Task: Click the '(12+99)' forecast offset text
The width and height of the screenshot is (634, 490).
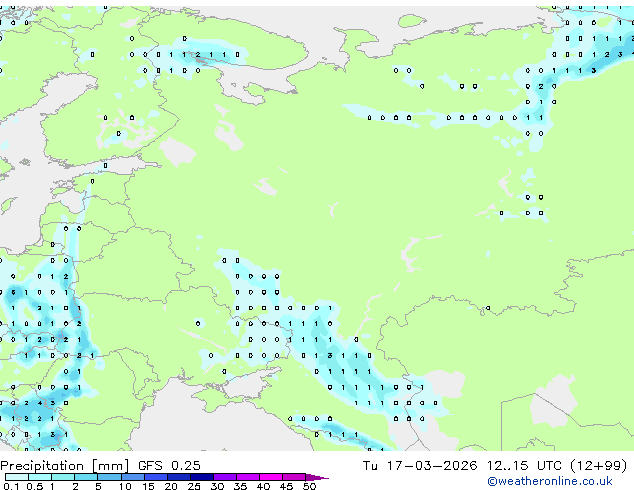Action: pos(599,466)
